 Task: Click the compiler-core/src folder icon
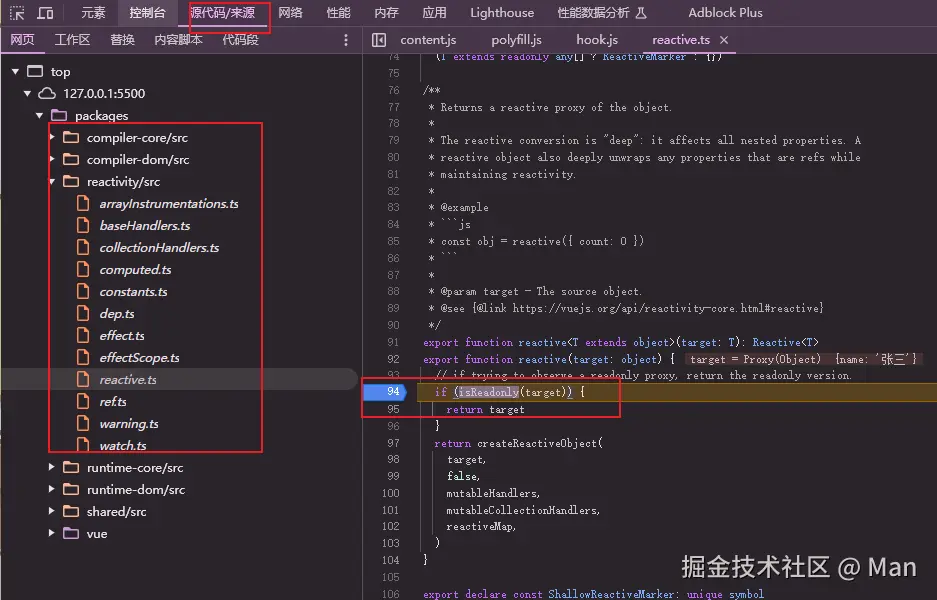tap(71, 137)
